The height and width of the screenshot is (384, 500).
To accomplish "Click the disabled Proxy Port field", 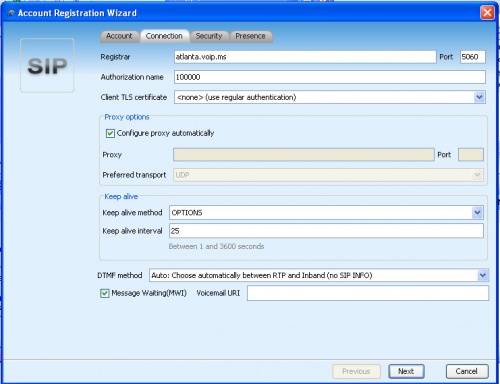I will [471, 155].
